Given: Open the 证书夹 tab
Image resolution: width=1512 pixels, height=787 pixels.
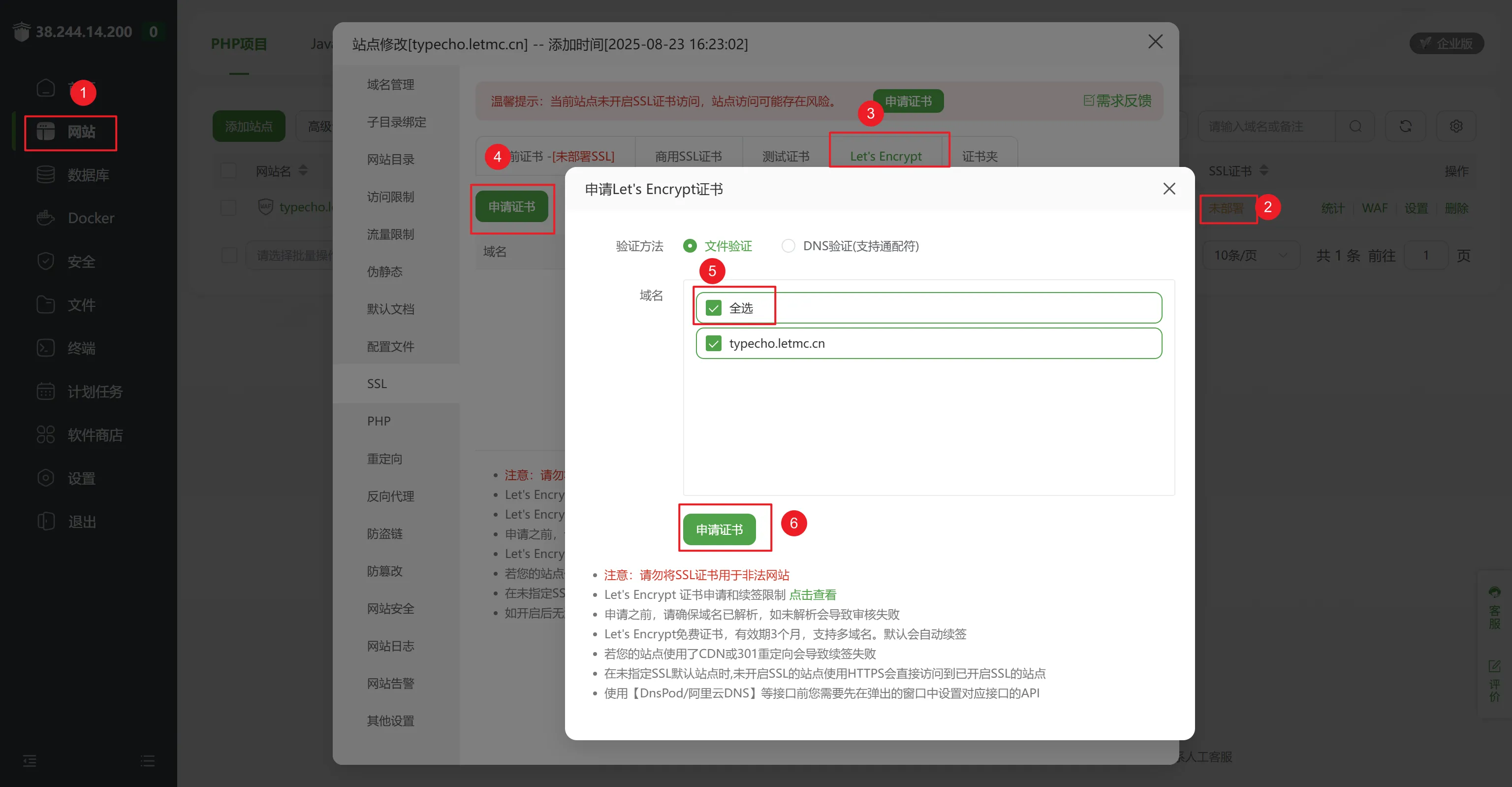Looking at the screenshot, I should (979, 156).
